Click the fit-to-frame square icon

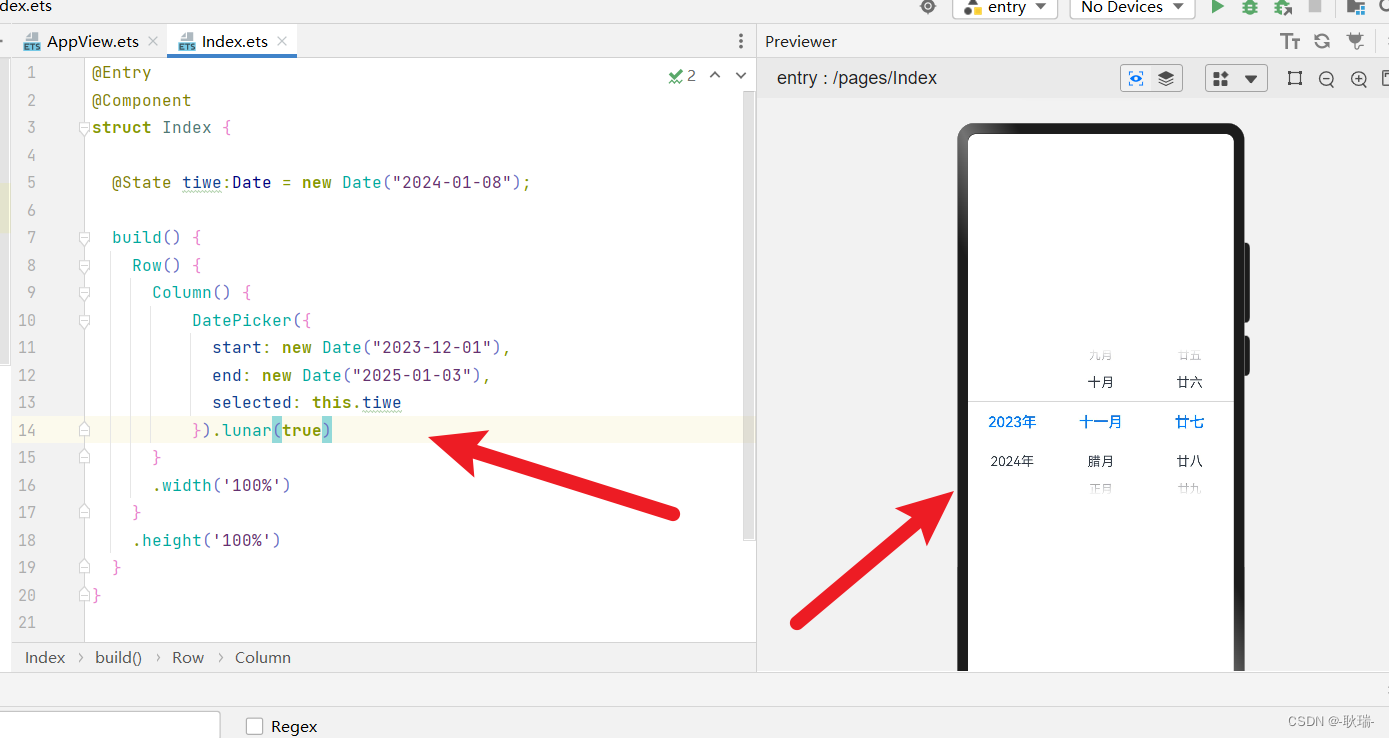pyautogui.click(x=1295, y=78)
